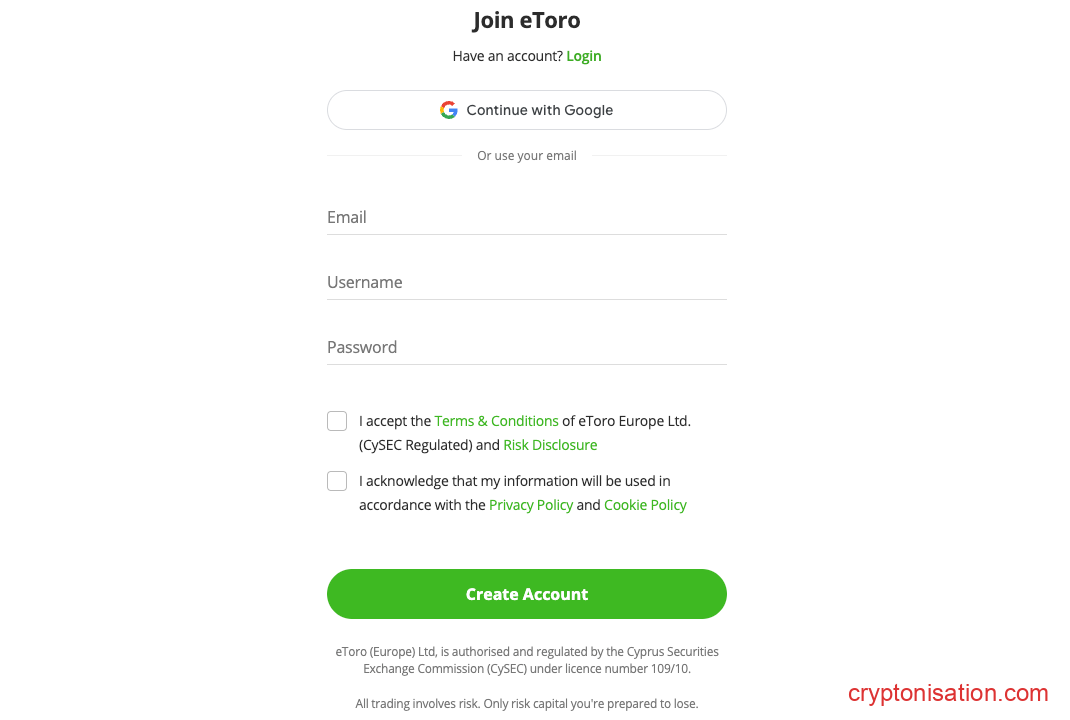This screenshot has height=720, width=1070.
Task: Click the 'Have an account?' text
Action: coord(507,56)
